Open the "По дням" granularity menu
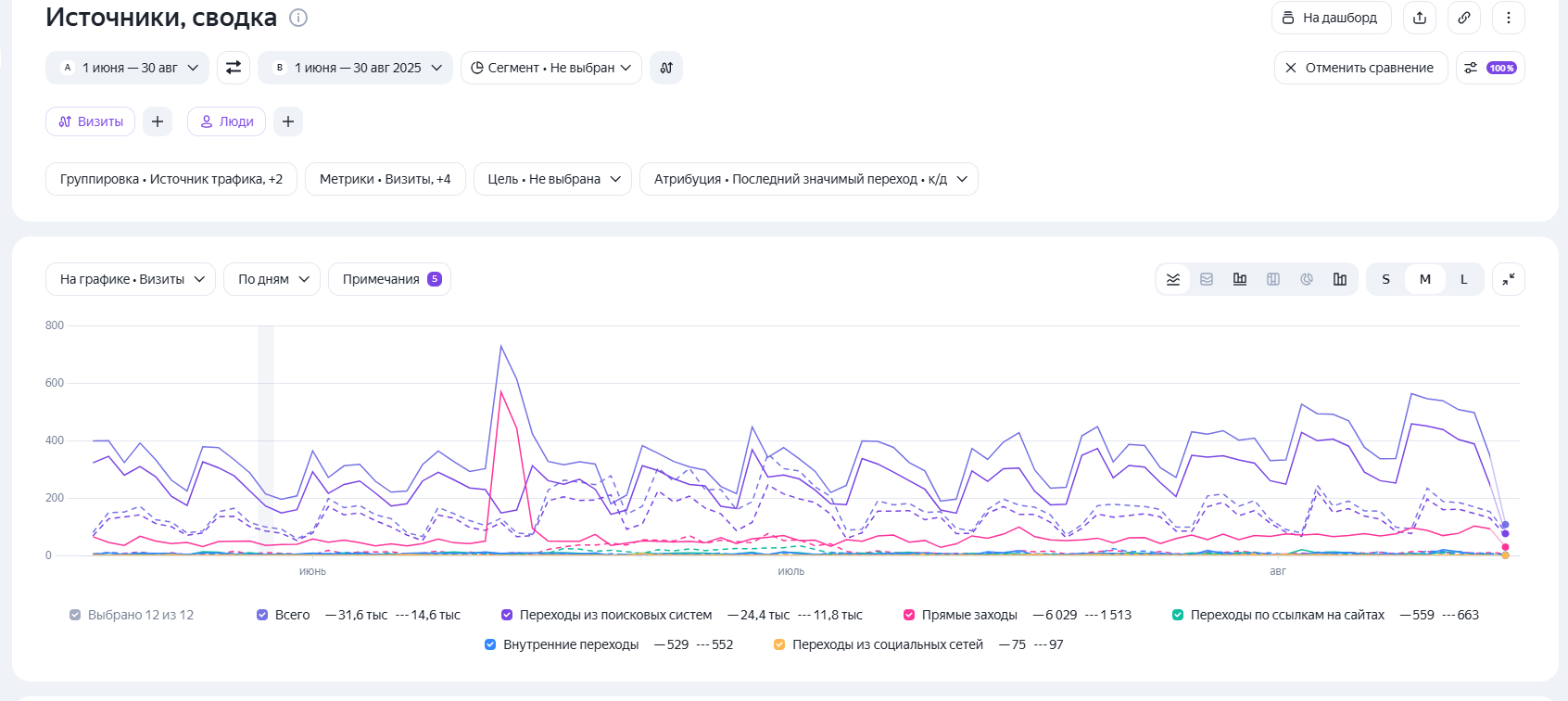 (272, 279)
